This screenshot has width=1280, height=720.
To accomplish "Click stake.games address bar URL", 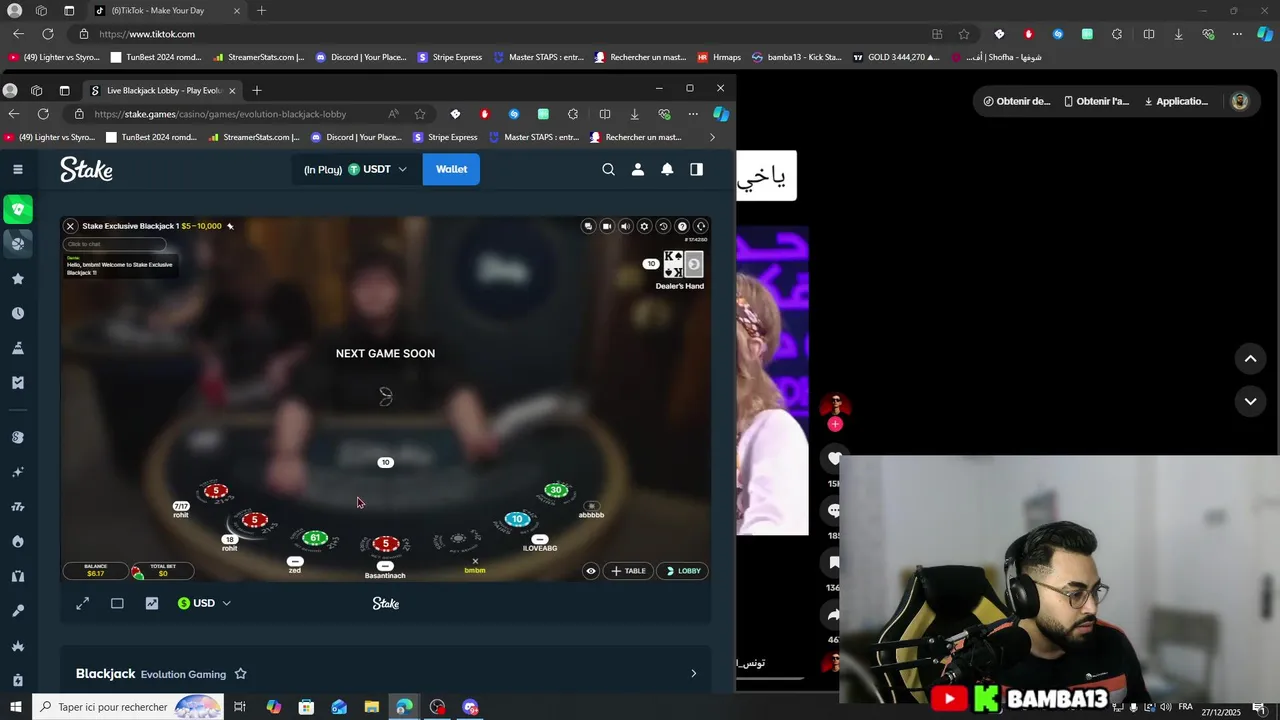I will click(220, 114).
